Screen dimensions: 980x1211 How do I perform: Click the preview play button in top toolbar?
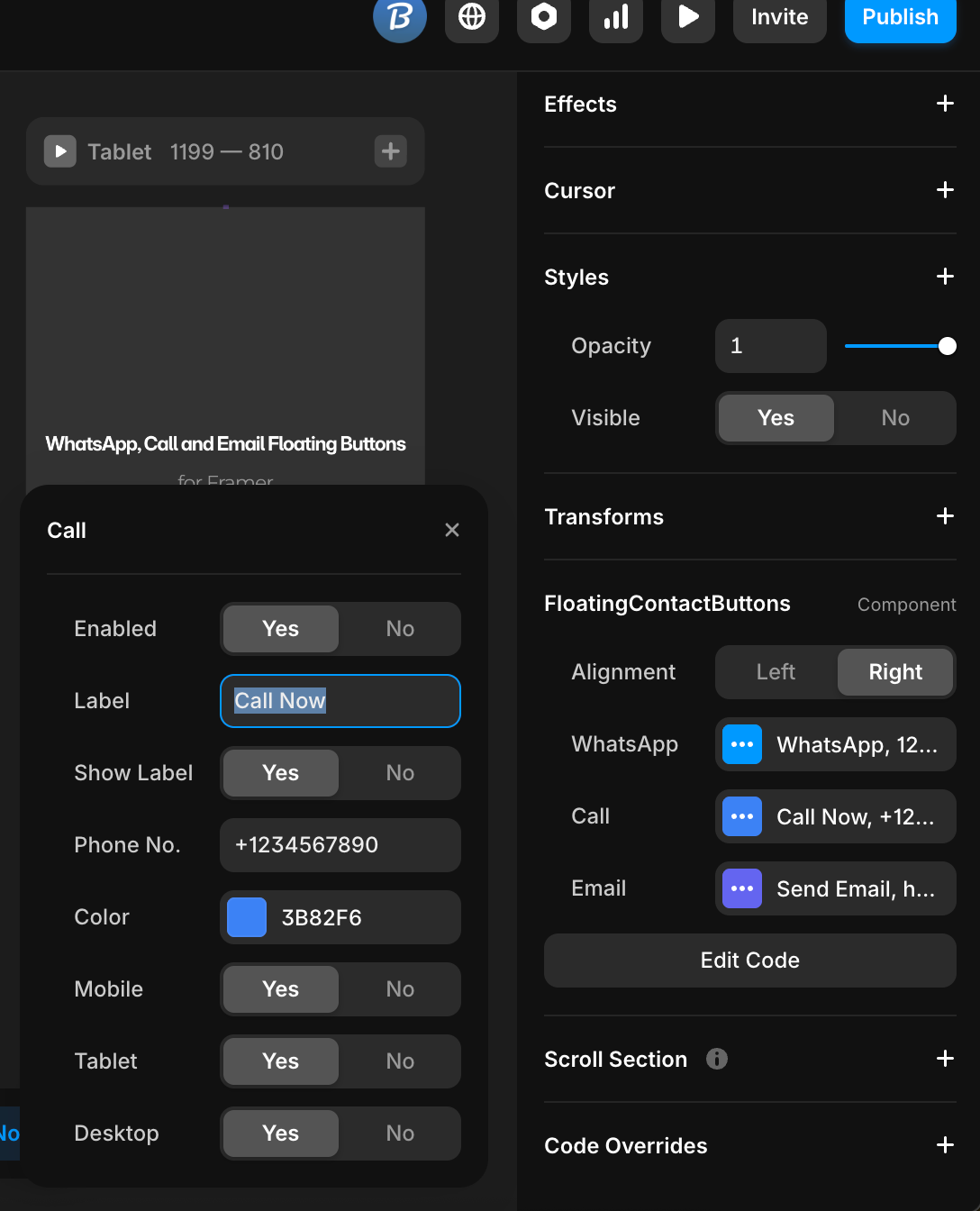coord(688,17)
